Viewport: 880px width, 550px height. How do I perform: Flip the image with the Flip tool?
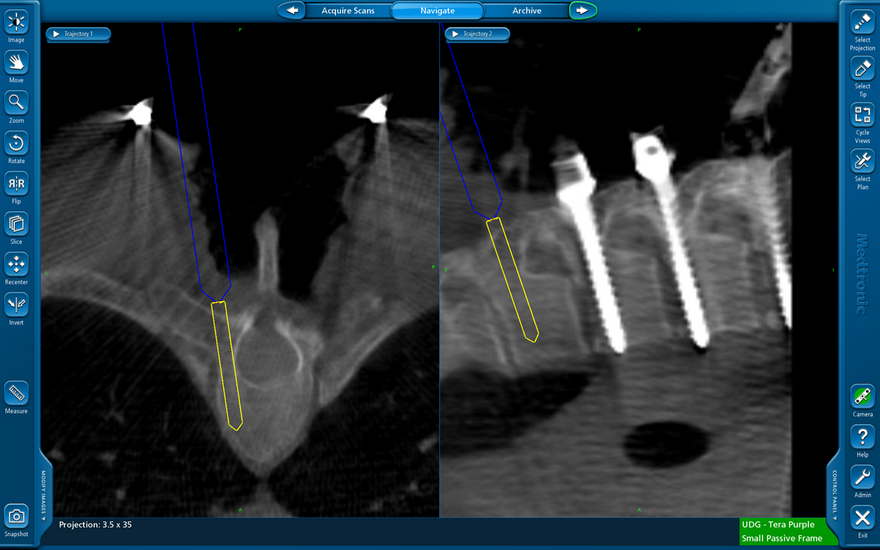(x=16, y=184)
